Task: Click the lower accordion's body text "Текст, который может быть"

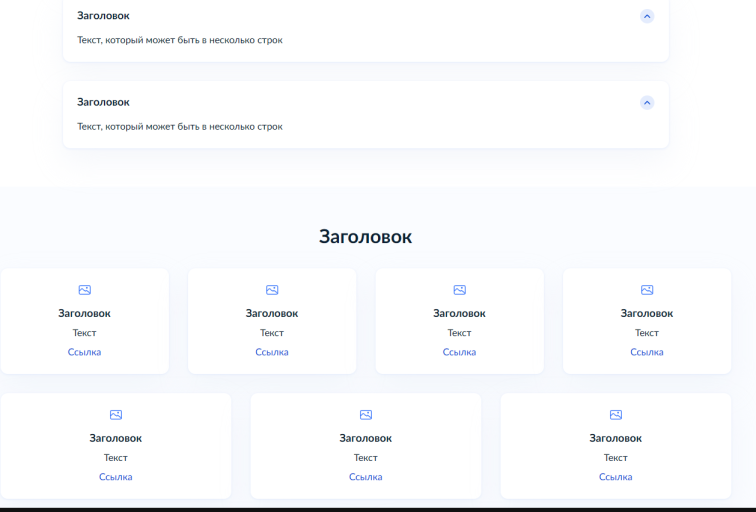Action: pos(138,127)
